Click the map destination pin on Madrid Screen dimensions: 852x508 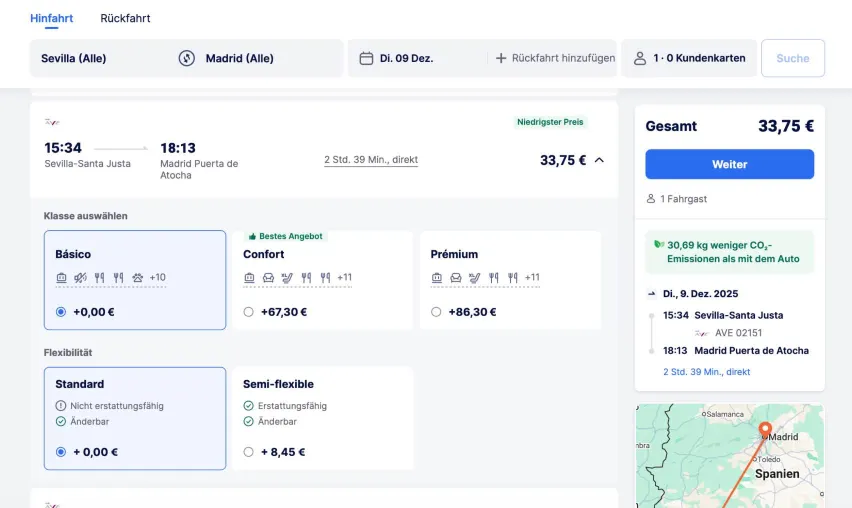pos(765,430)
